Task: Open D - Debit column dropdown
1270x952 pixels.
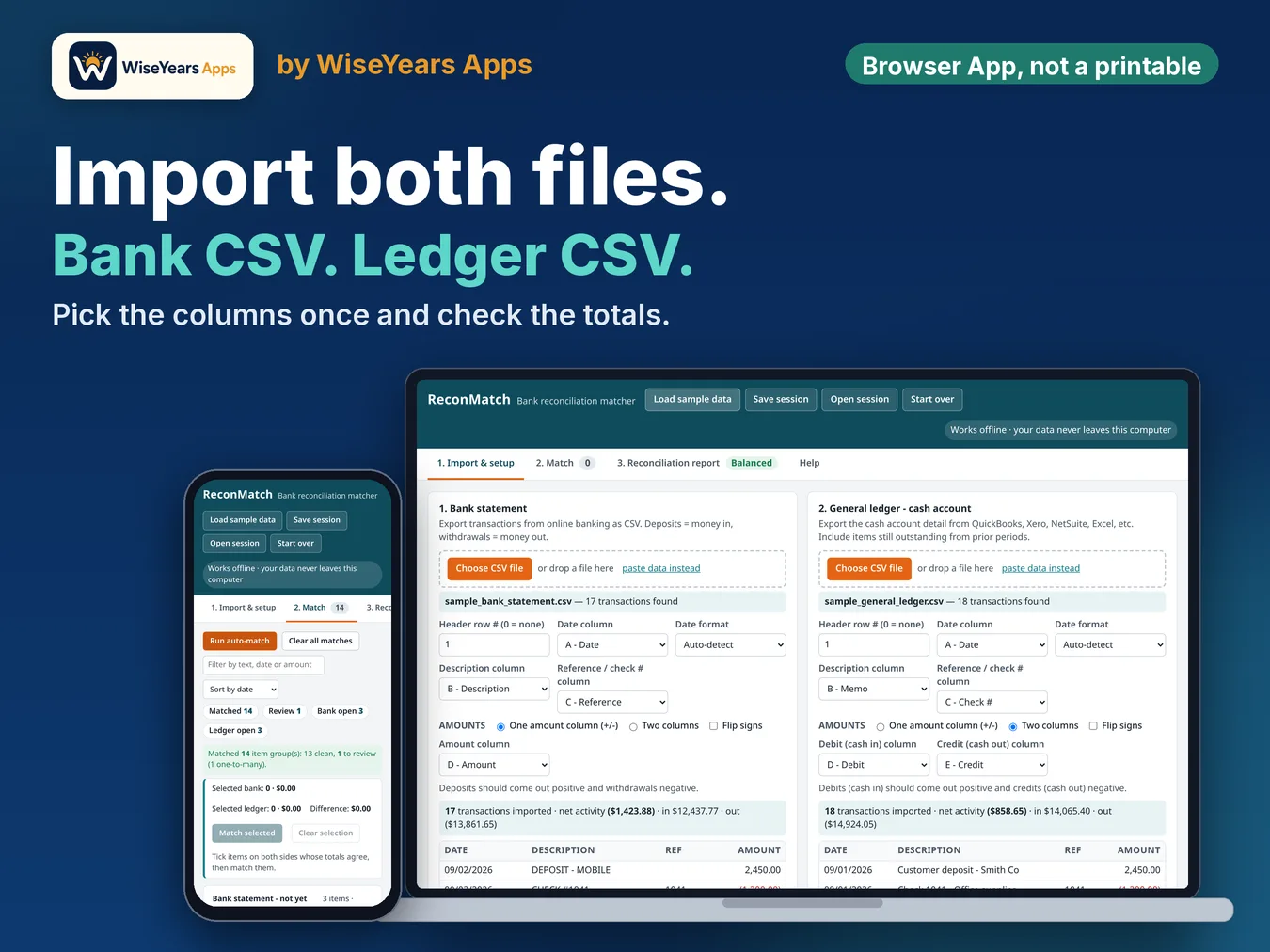Action: 874,765
